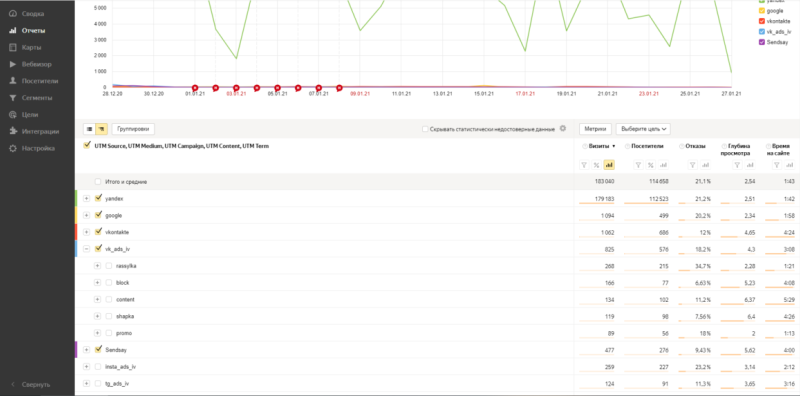Open the Выберите цель dropdown
Screen dimensions: 800x396
[x=643, y=129]
